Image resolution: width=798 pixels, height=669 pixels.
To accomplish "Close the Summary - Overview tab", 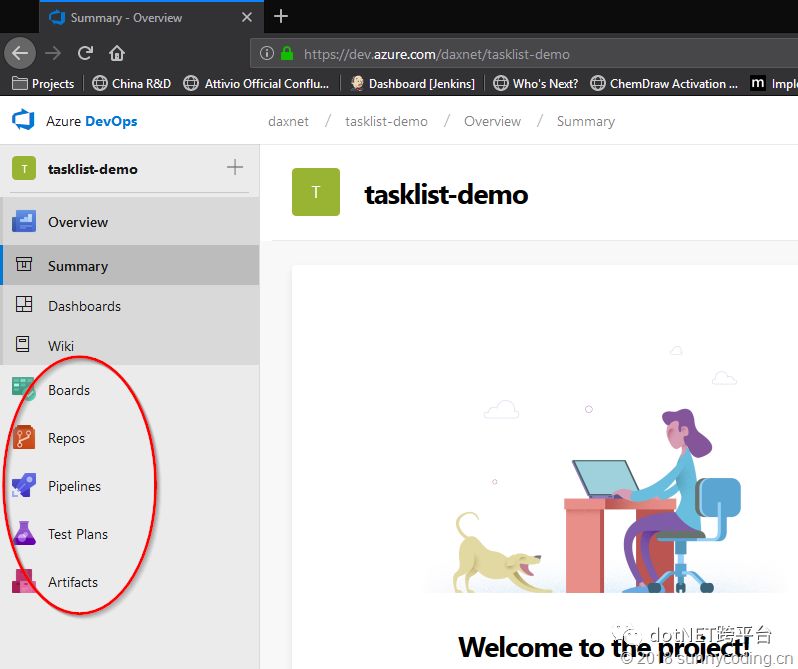I will click(247, 17).
